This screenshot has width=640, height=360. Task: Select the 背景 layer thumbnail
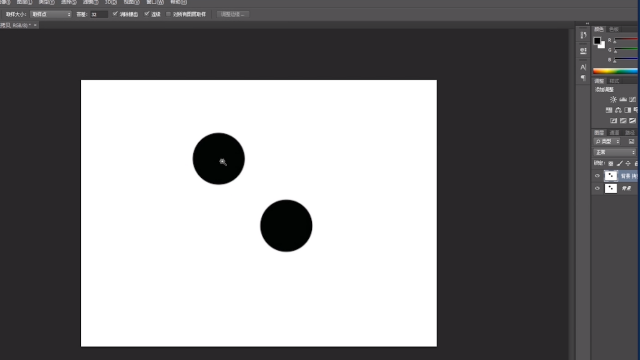611,188
